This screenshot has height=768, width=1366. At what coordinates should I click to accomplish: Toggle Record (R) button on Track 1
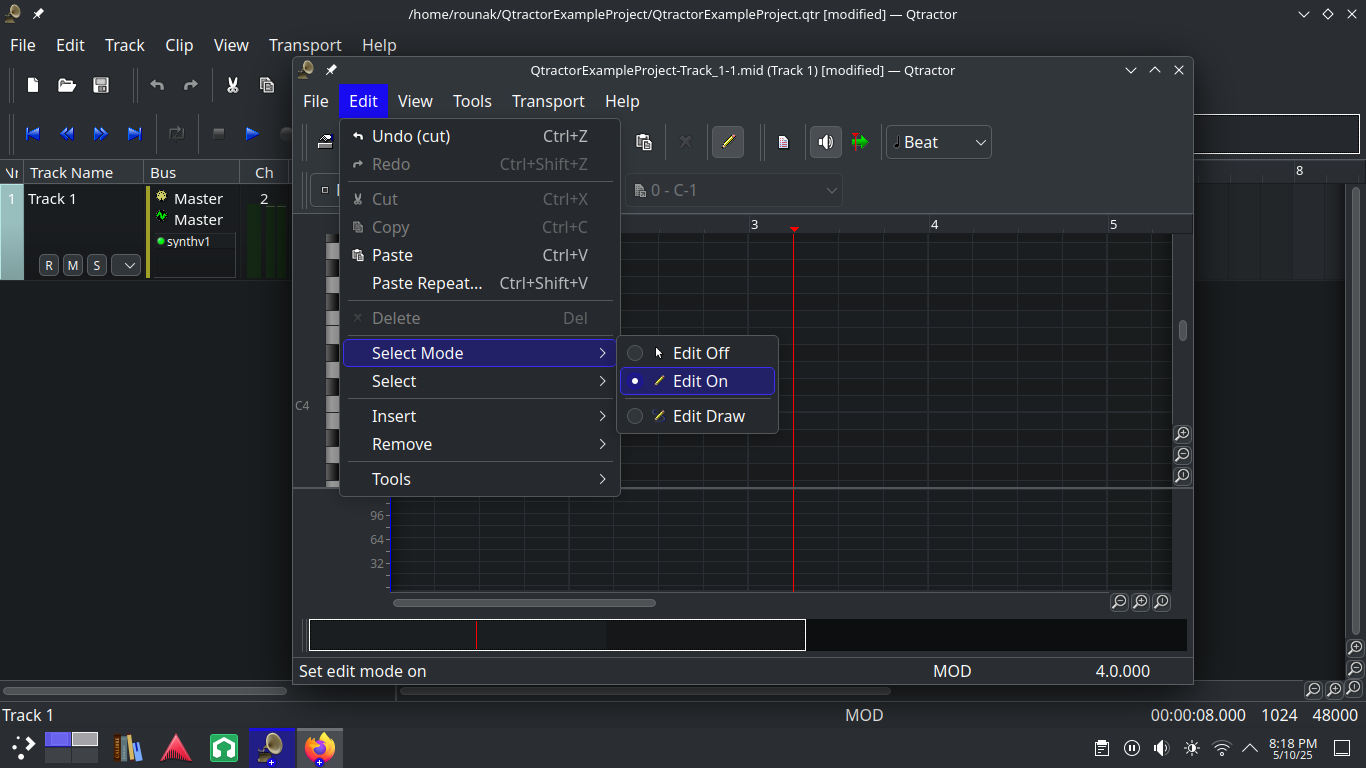pos(49,265)
